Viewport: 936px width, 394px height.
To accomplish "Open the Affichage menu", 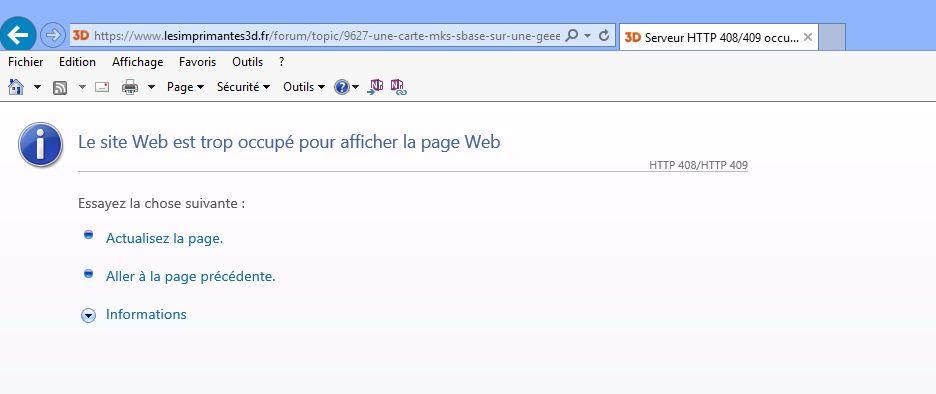I will click(137, 62).
